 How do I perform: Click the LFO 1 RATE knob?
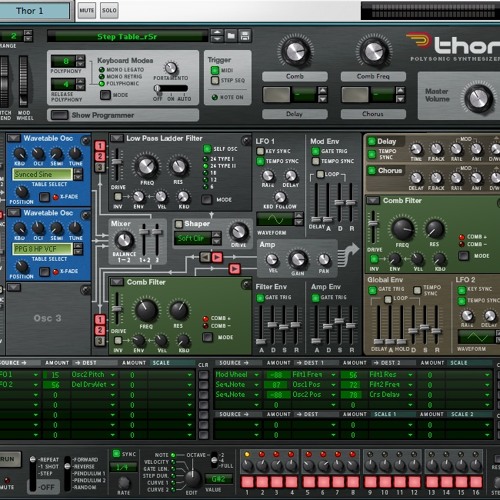coord(268,175)
